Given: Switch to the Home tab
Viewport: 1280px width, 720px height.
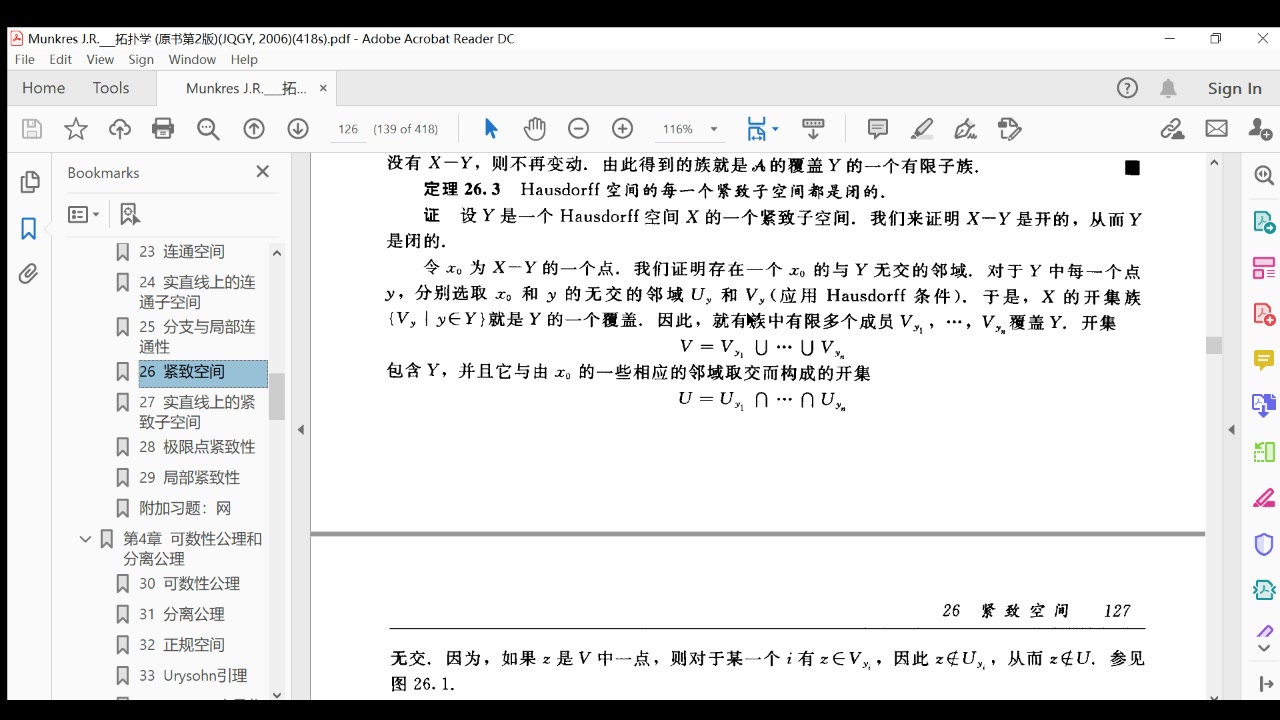Looking at the screenshot, I should [x=43, y=88].
